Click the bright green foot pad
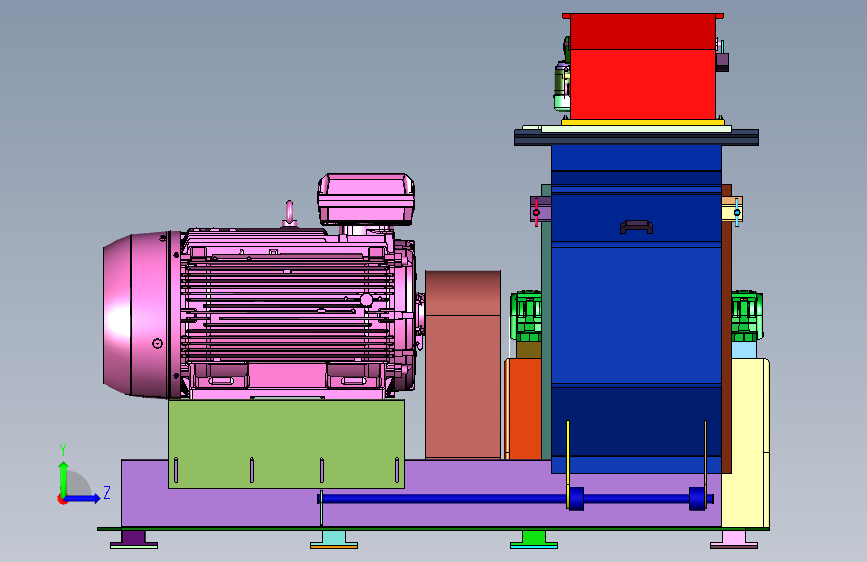This screenshot has width=867, height=562. pos(534,539)
